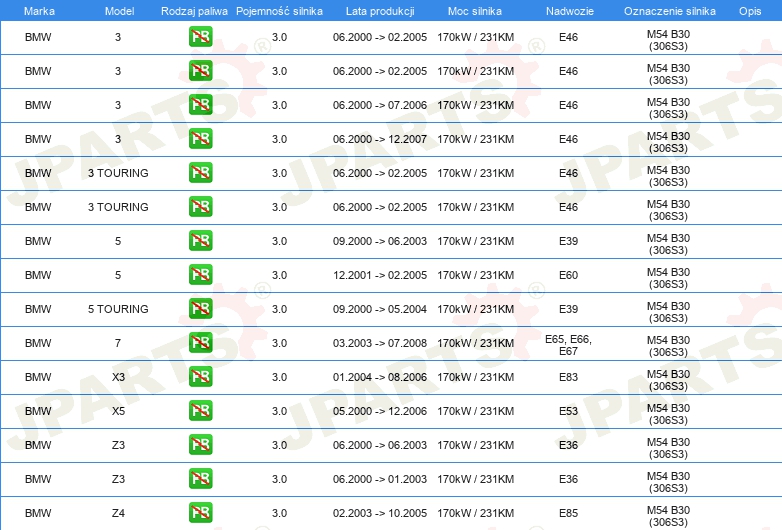Image resolution: width=782 pixels, height=530 pixels.
Task: Click the fuel icon in the Z3 row ending 01.2003
Action: pyautogui.click(x=200, y=478)
